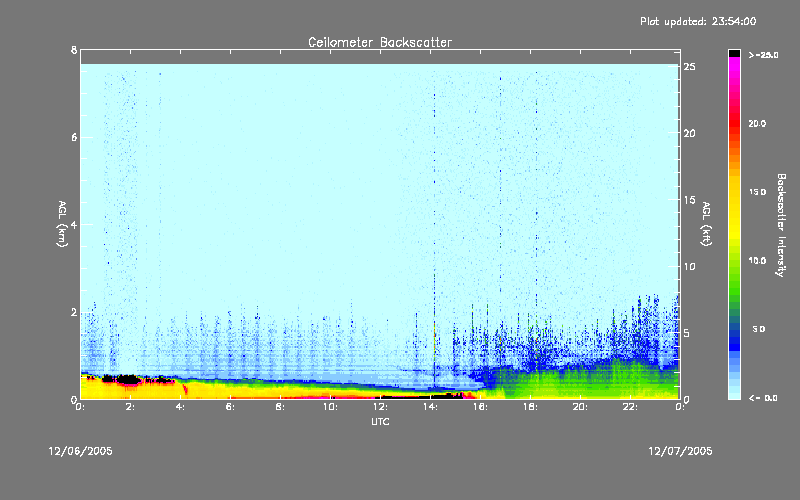Click the '14:' hour label on the UTC axis
Viewport: 800px width, 500px height.
click(x=431, y=407)
